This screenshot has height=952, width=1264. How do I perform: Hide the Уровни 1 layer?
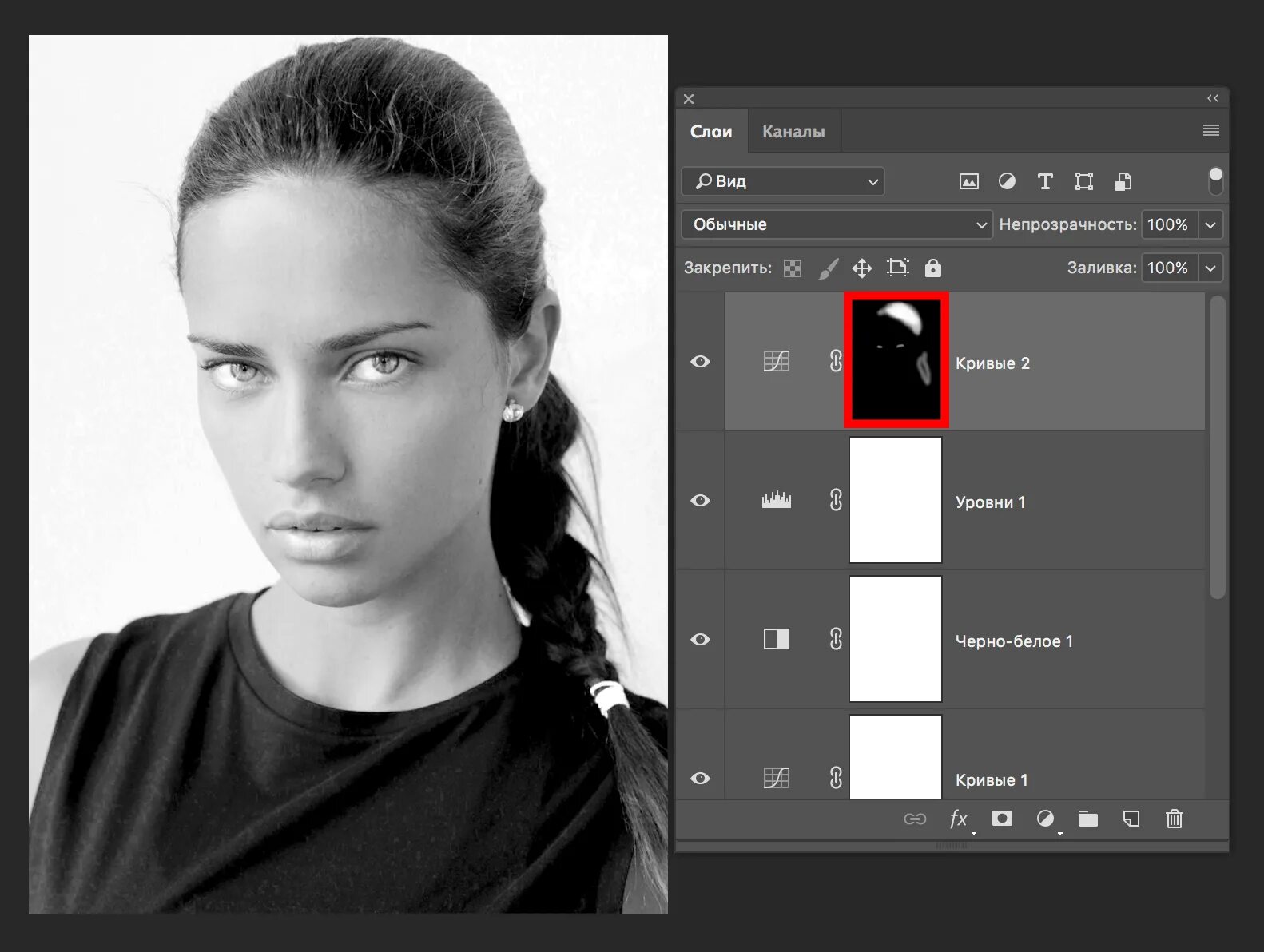tap(700, 501)
